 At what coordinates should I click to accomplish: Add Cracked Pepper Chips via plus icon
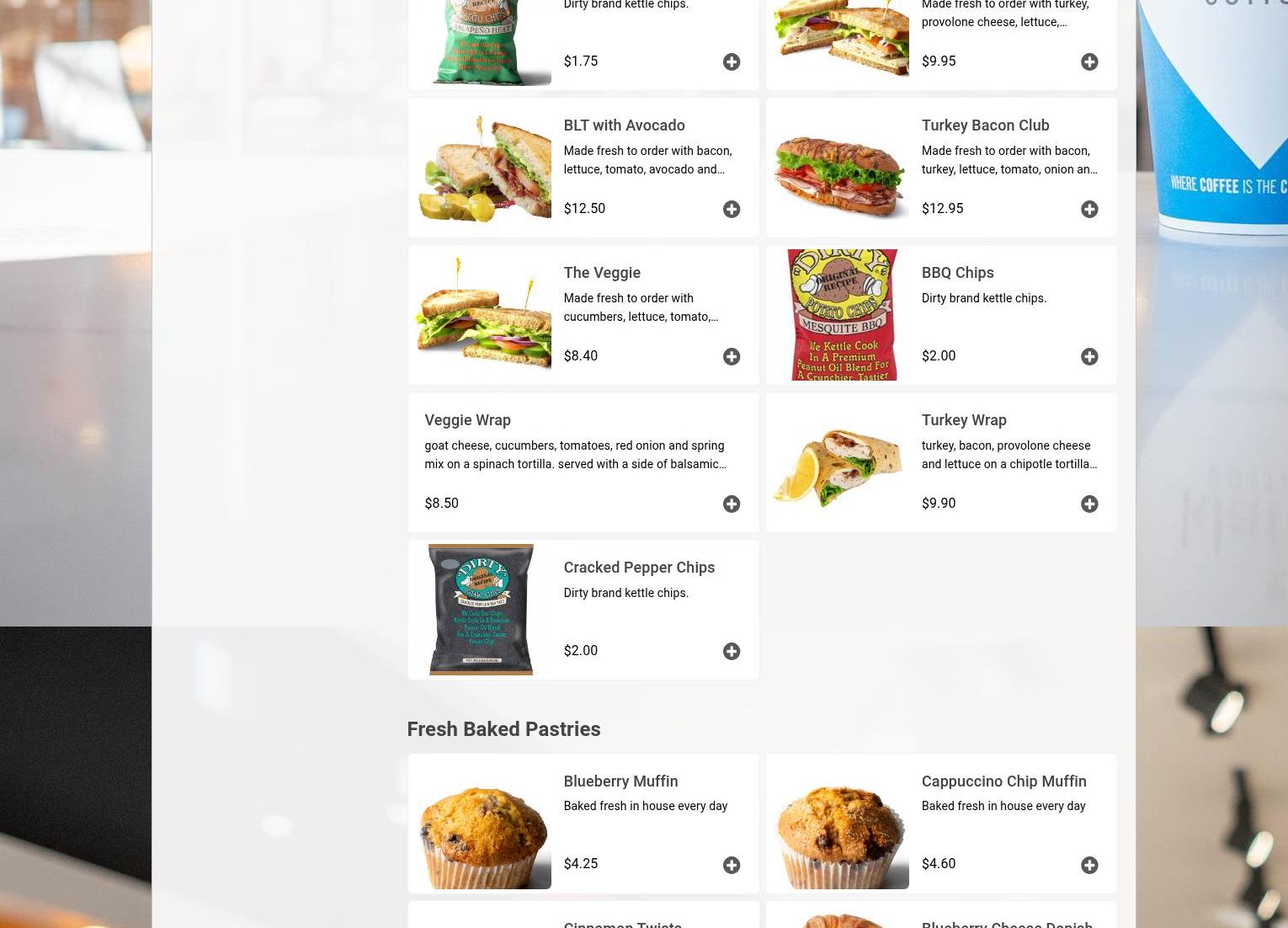[x=731, y=651]
